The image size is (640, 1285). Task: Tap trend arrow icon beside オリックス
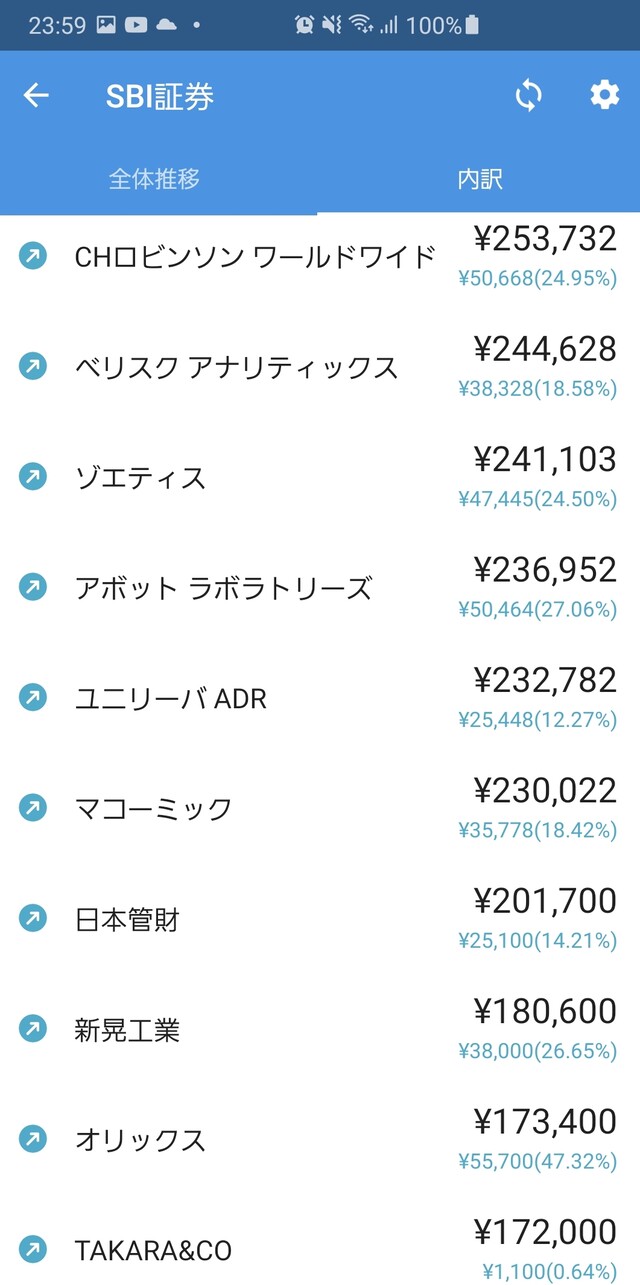pos(33,1138)
